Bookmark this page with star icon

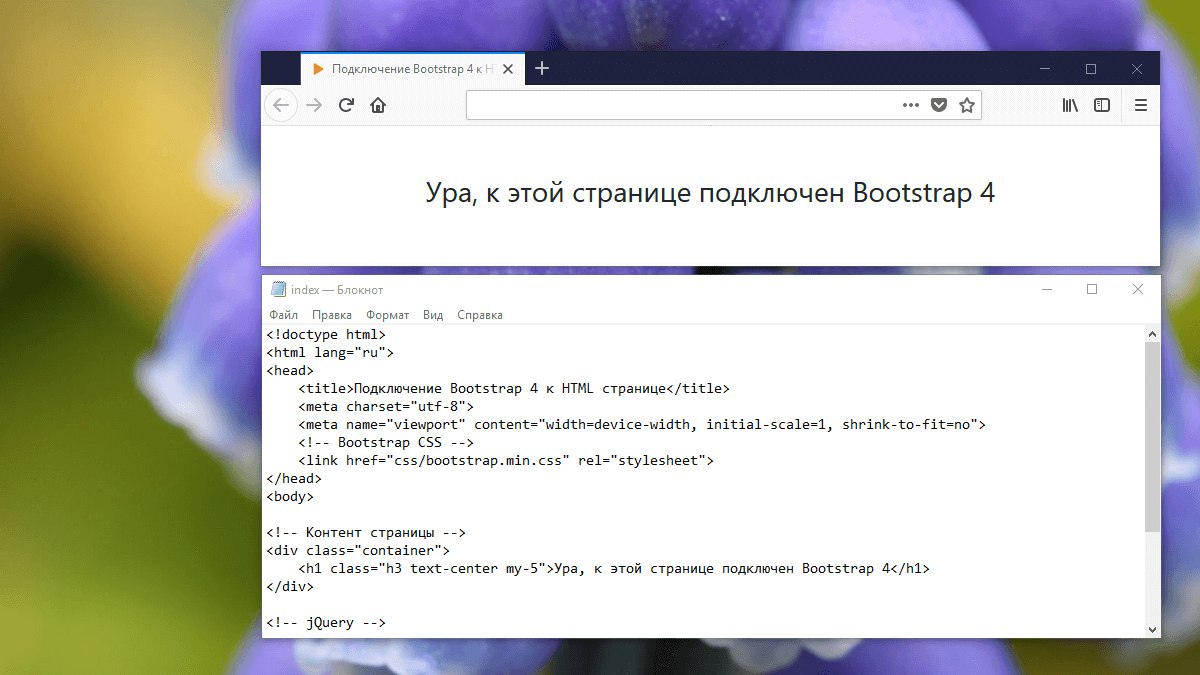(x=967, y=105)
